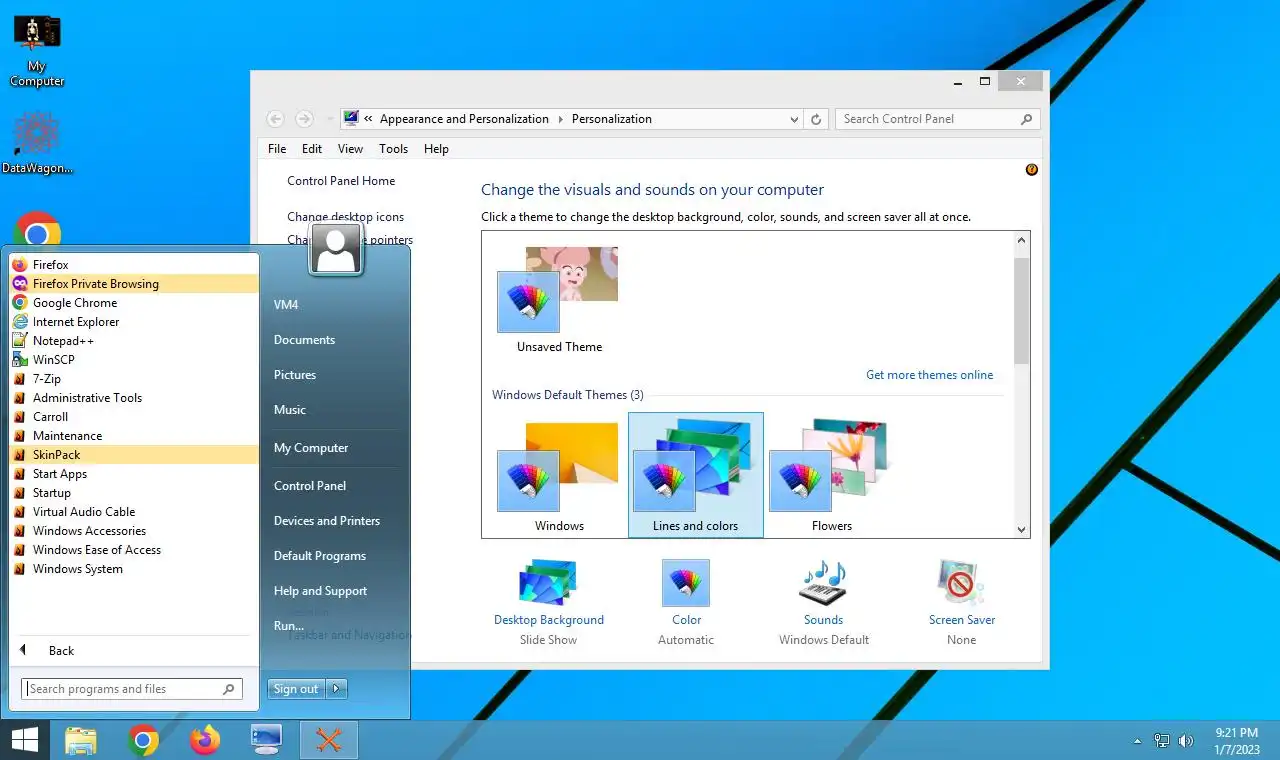The width and height of the screenshot is (1280, 760).
Task: Click the forward navigation arrow
Action: coord(305,119)
